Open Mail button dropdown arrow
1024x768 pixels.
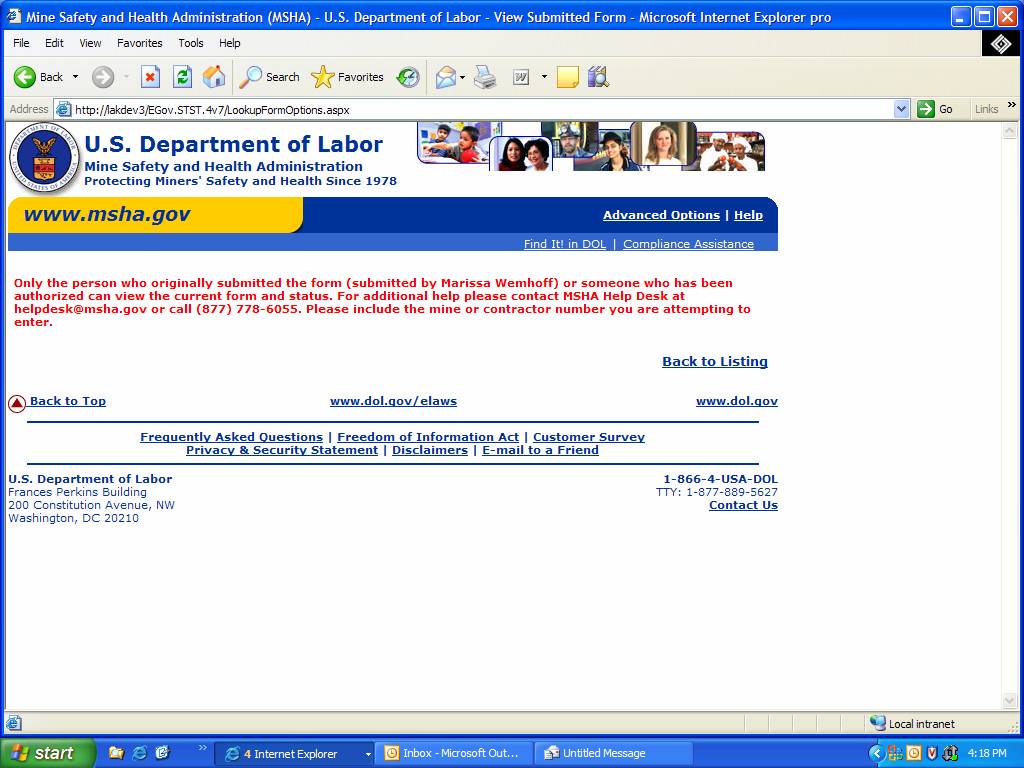pos(462,77)
